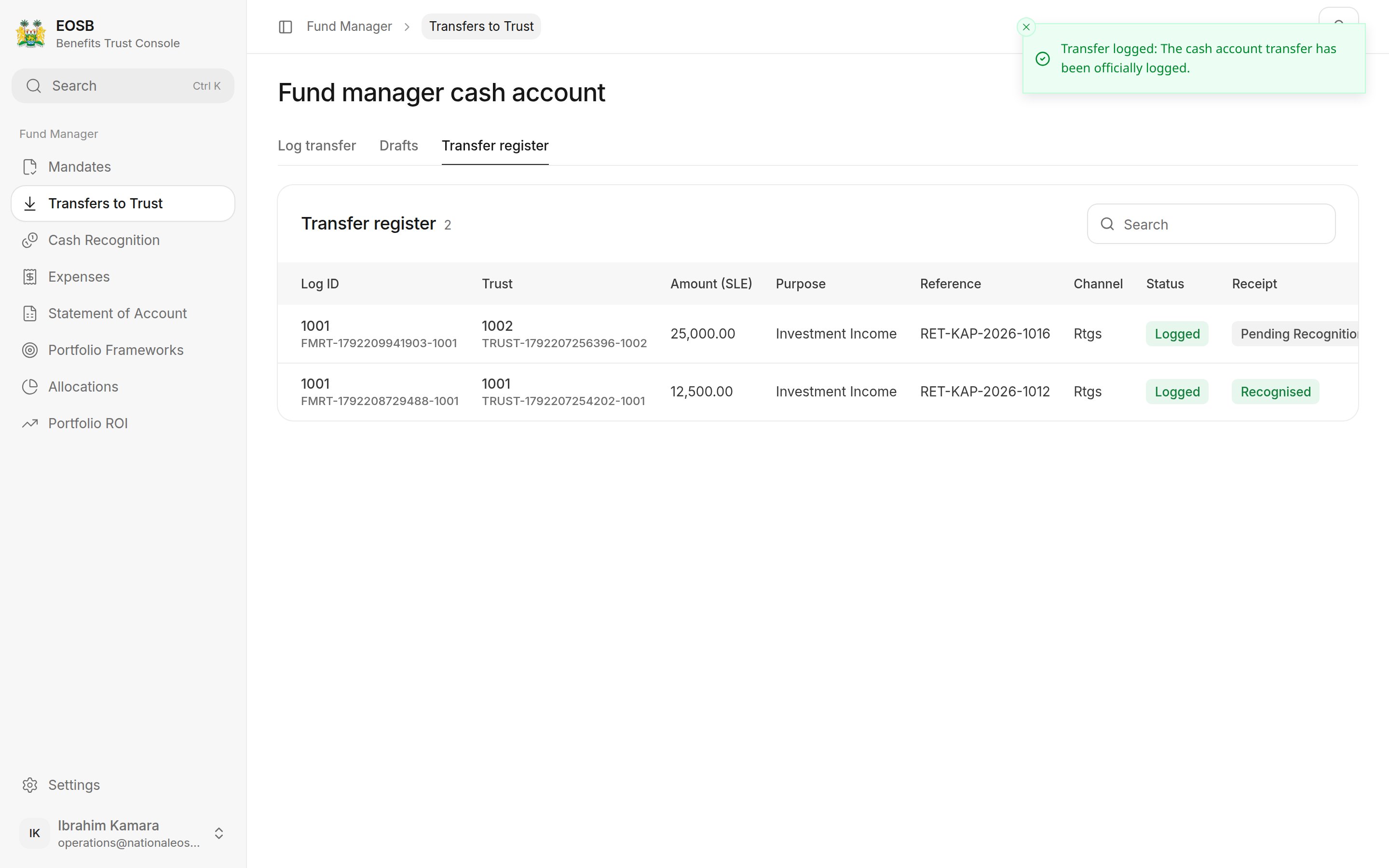This screenshot has width=1389, height=868.
Task: Click the Recognised receipt badge
Action: pyautogui.click(x=1275, y=392)
